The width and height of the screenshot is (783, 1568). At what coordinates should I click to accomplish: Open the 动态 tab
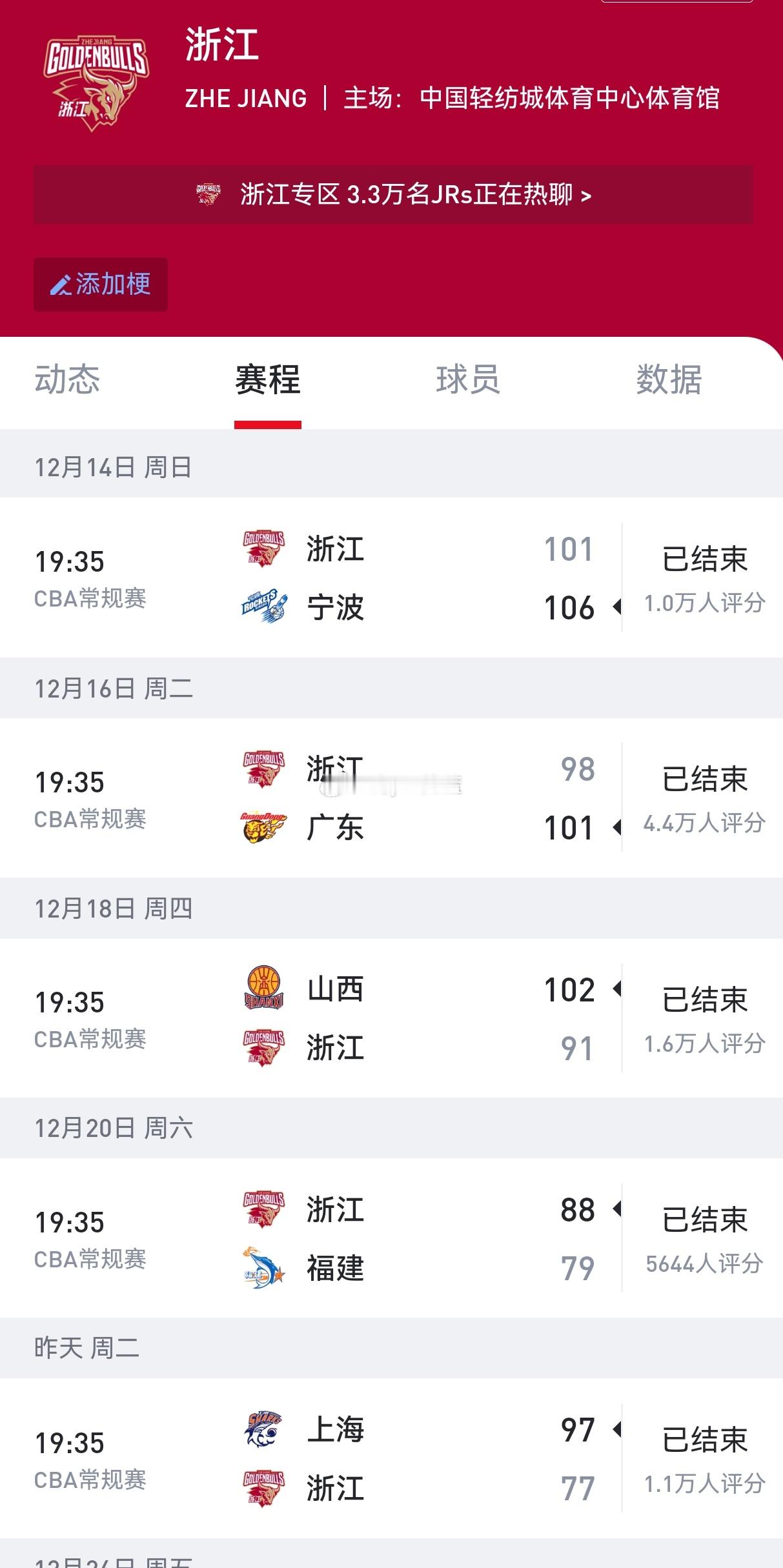tap(67, 379)
